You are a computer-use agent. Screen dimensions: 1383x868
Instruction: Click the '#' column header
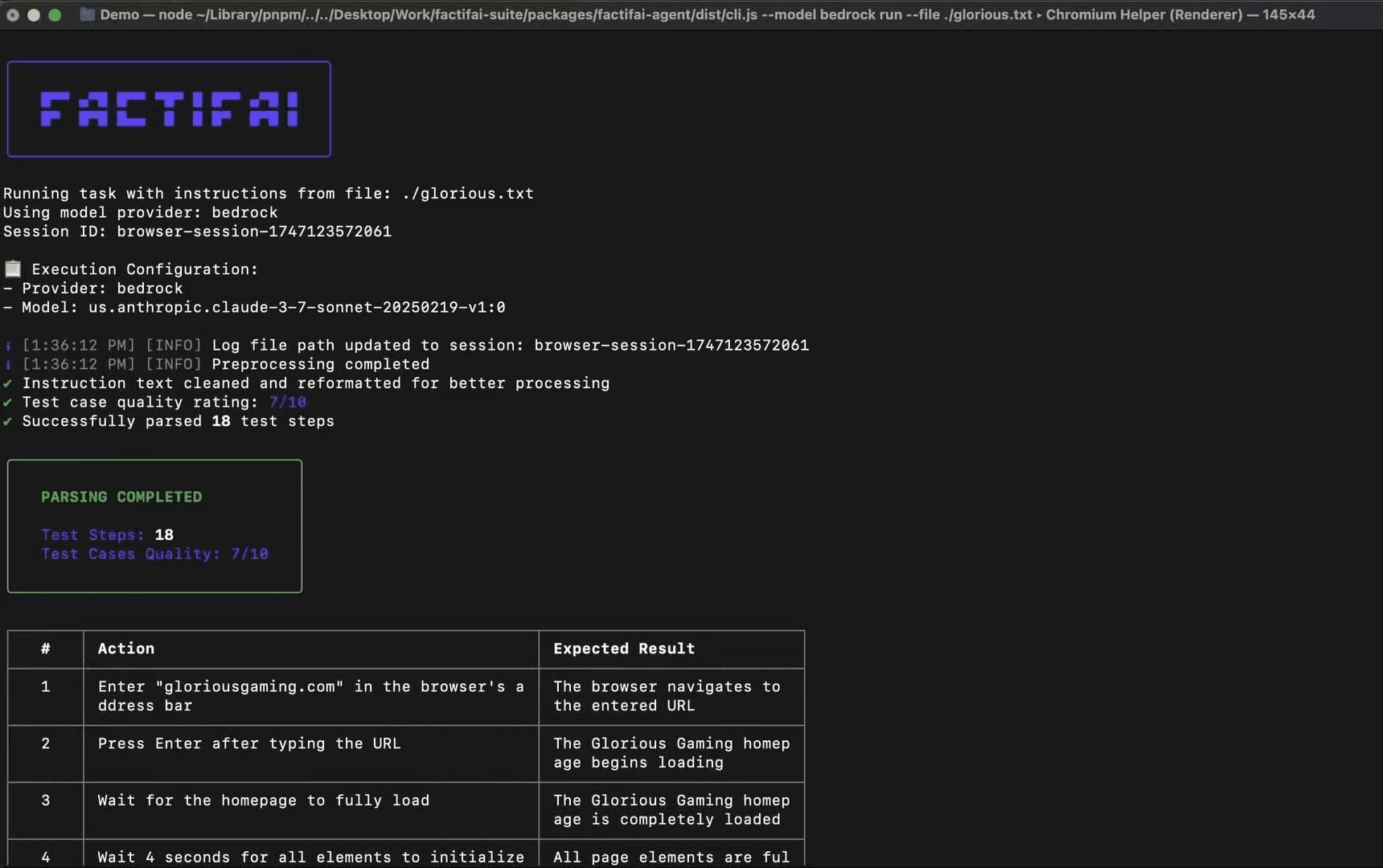(46, 649)
